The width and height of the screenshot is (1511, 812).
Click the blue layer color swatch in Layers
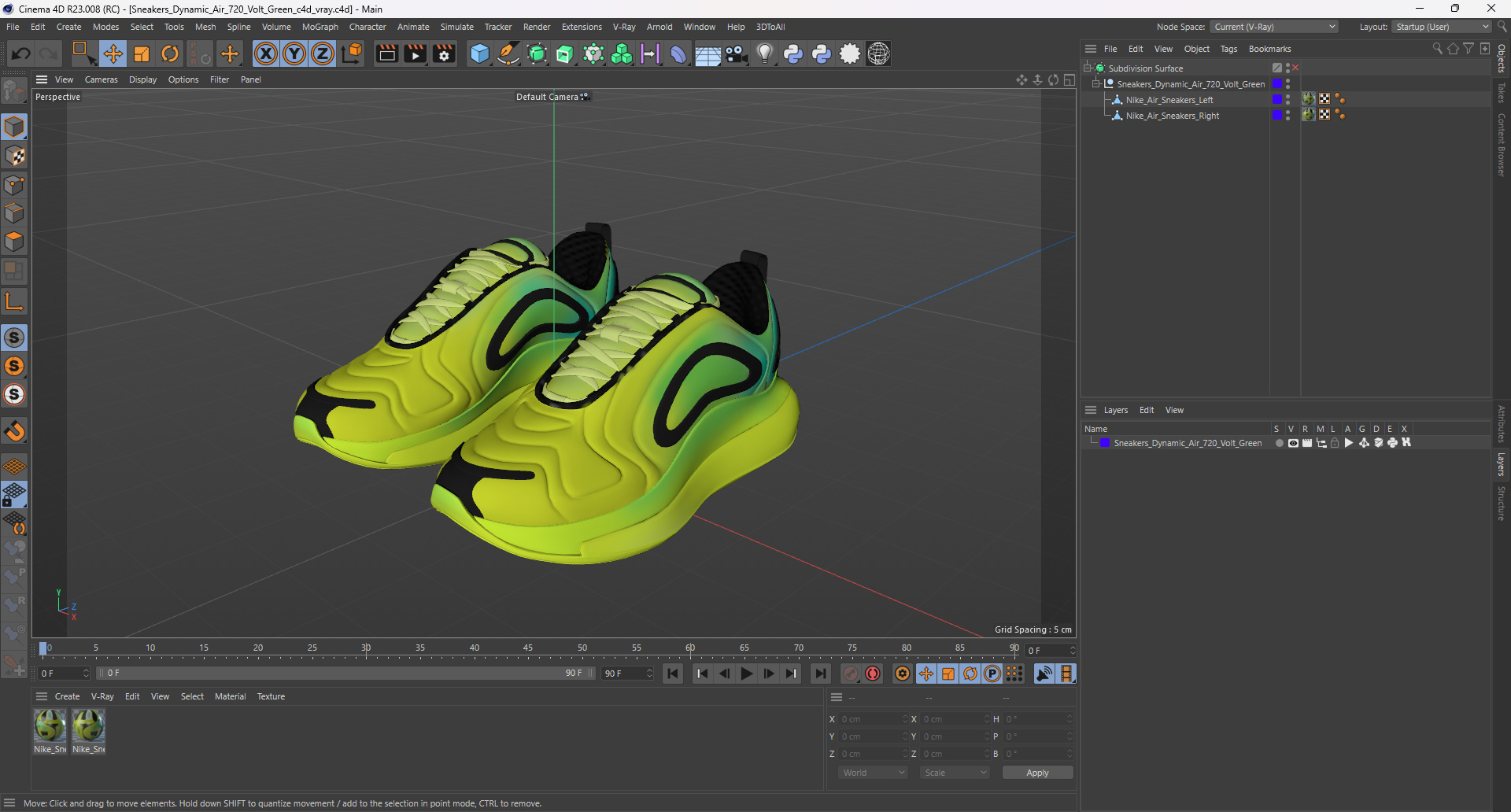[1105, 443]
